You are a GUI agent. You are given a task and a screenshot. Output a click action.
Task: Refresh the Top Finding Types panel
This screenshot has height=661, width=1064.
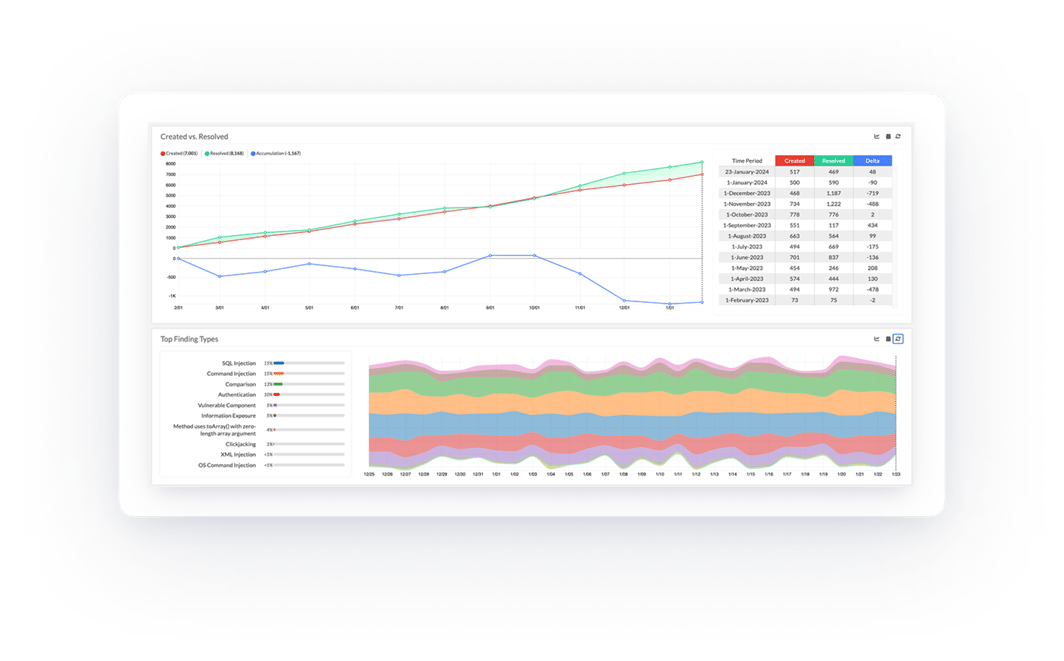(898, 339)
